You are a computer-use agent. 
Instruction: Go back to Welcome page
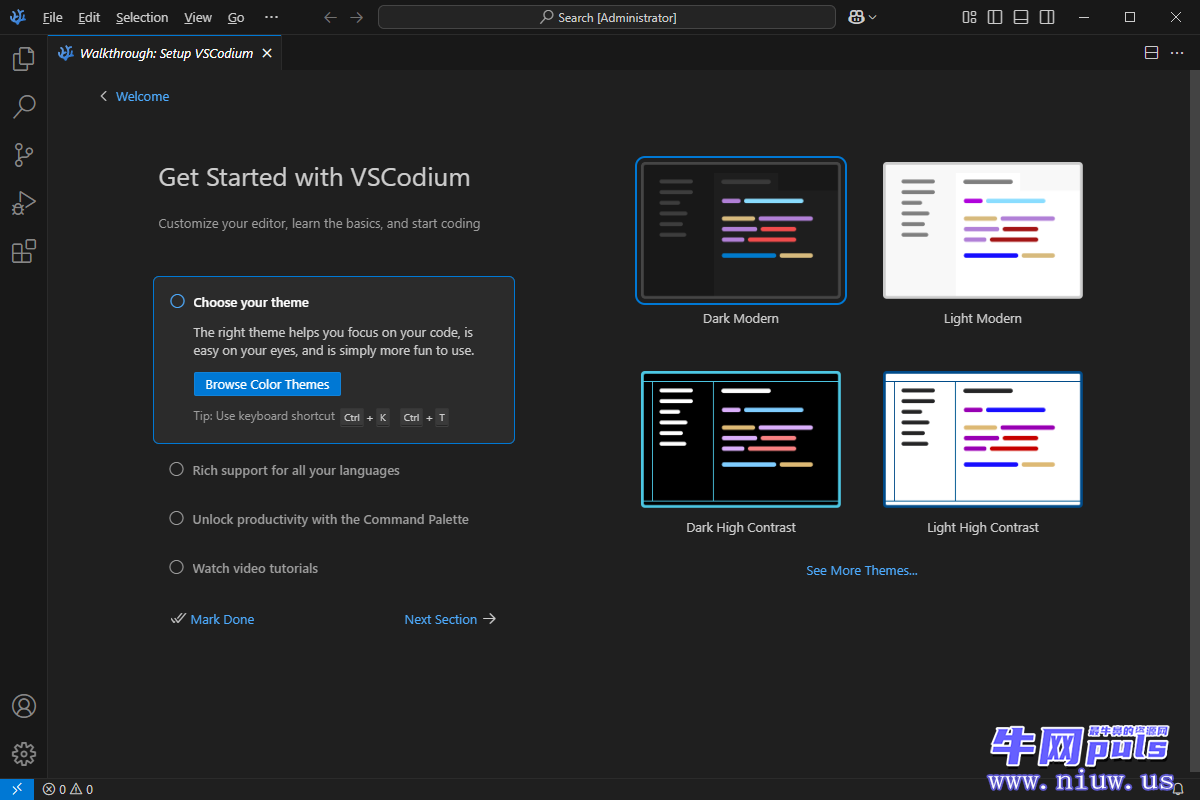point(134,96)
